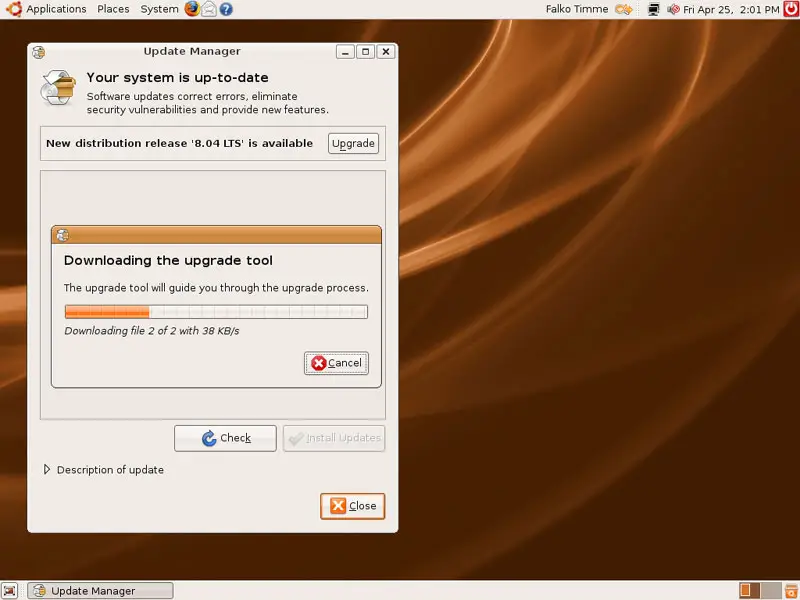The width and height of the screenshot is (800, 600).
Task: Click the 'Downloading the upgrade tool' heading
Action: click(x=168, y=260)
